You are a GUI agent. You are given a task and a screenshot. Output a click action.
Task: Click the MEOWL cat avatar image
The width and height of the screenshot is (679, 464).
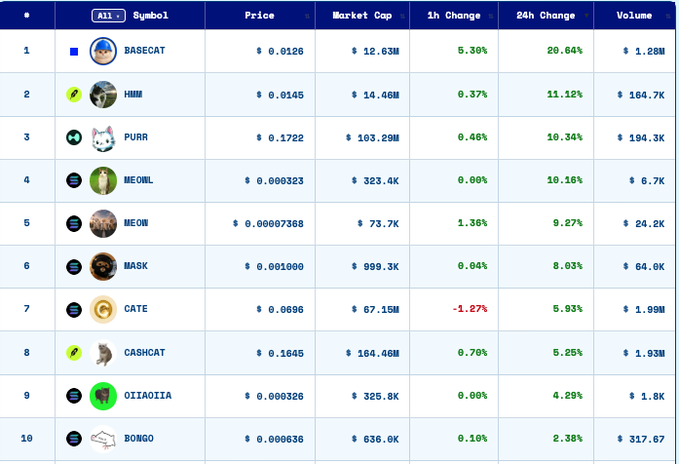pos(103,180)
